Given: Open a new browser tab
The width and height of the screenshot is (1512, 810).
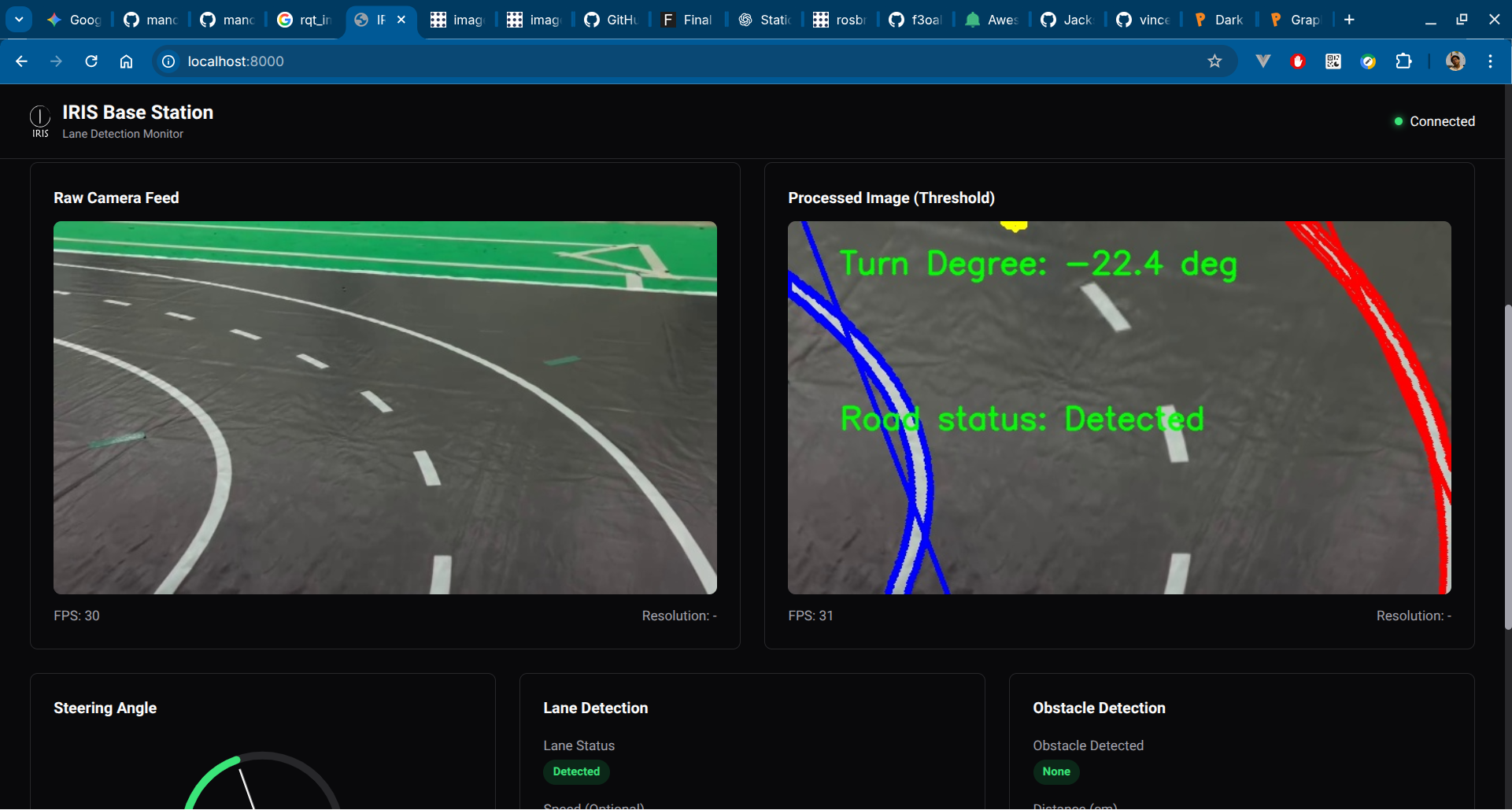Looking at the screenshot, I should tap(1349, 20).
